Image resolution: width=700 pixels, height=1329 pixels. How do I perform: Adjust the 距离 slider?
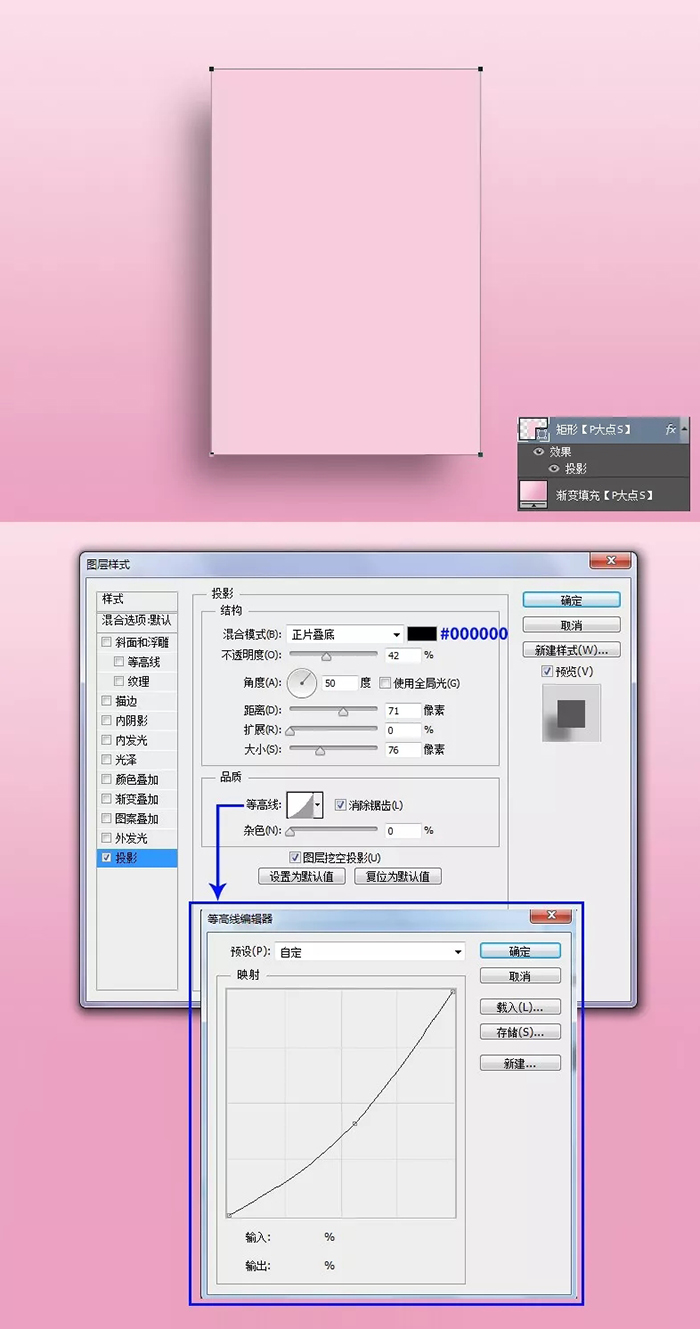point(343,711)
